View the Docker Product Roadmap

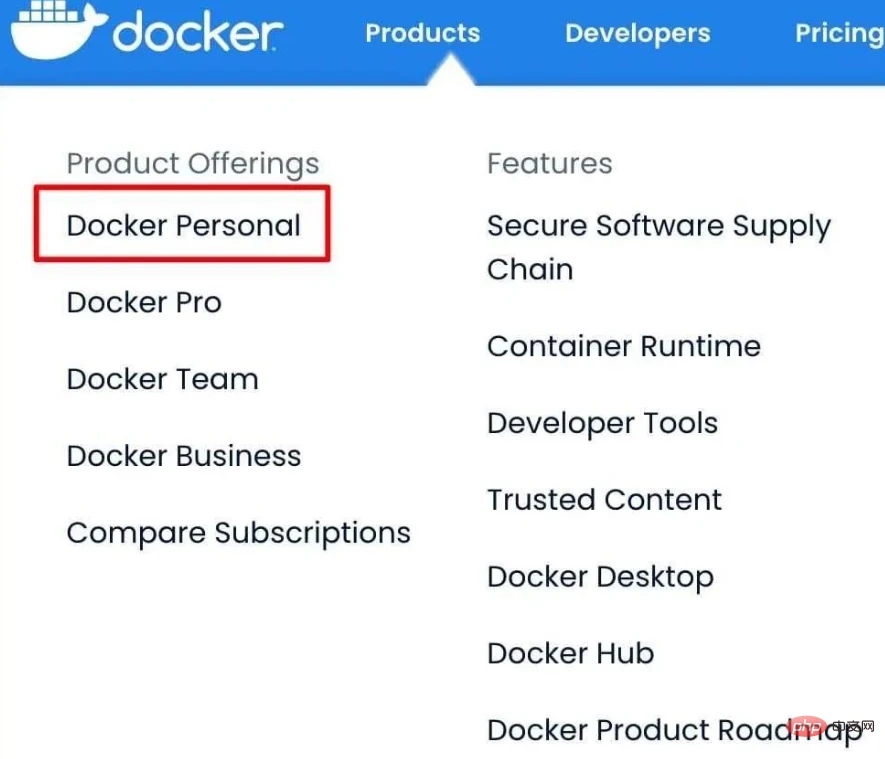coord(675,731)
